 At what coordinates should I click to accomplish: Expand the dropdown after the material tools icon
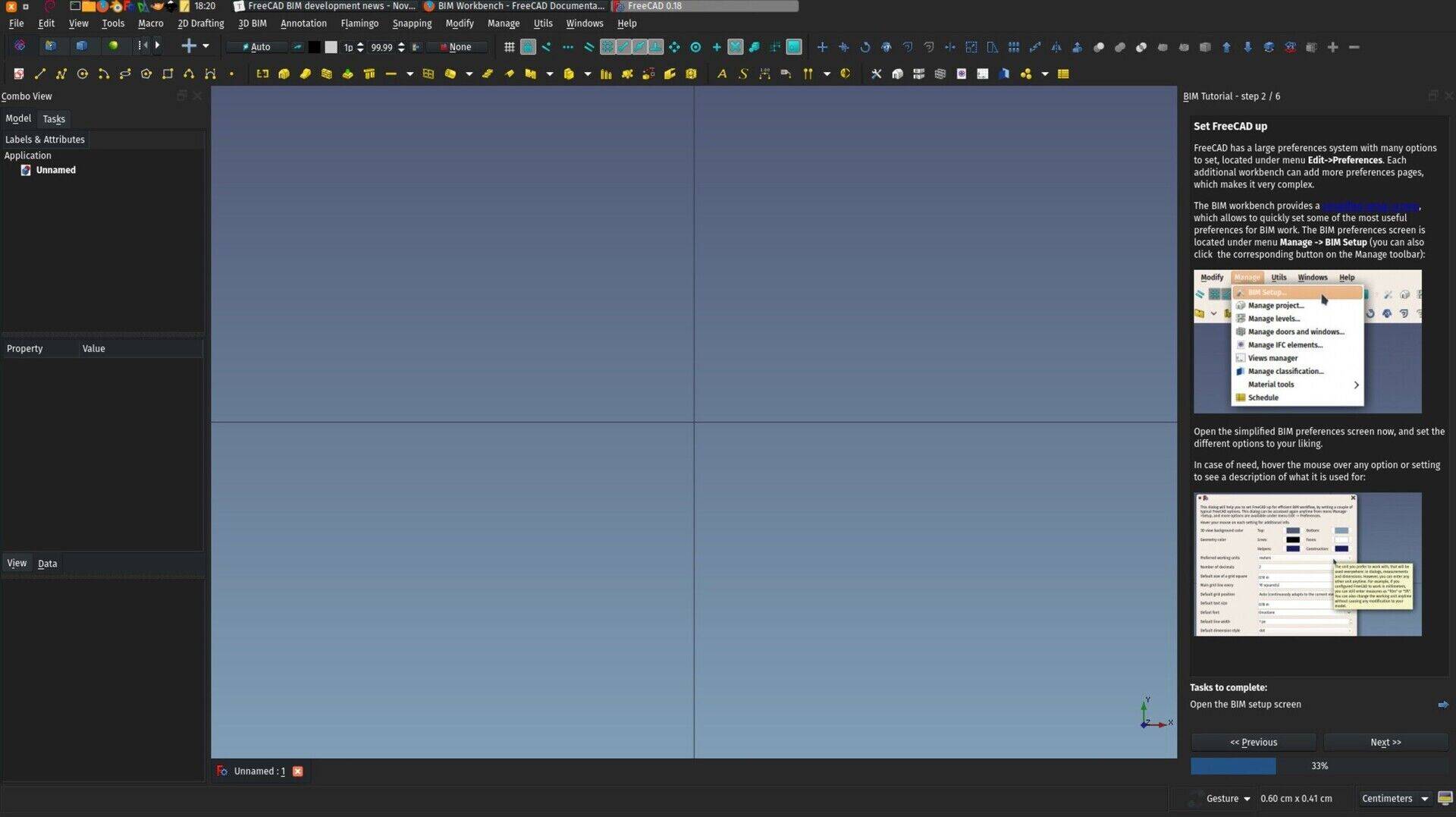click(1044, 74)
